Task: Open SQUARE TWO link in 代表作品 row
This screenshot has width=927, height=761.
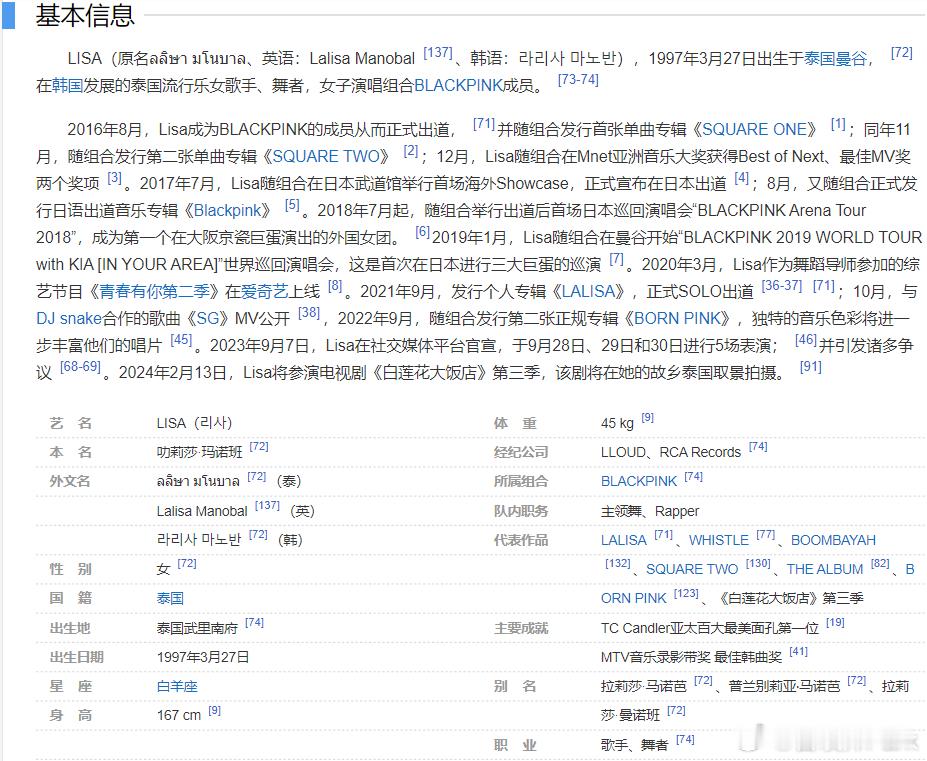Action: 692,569
